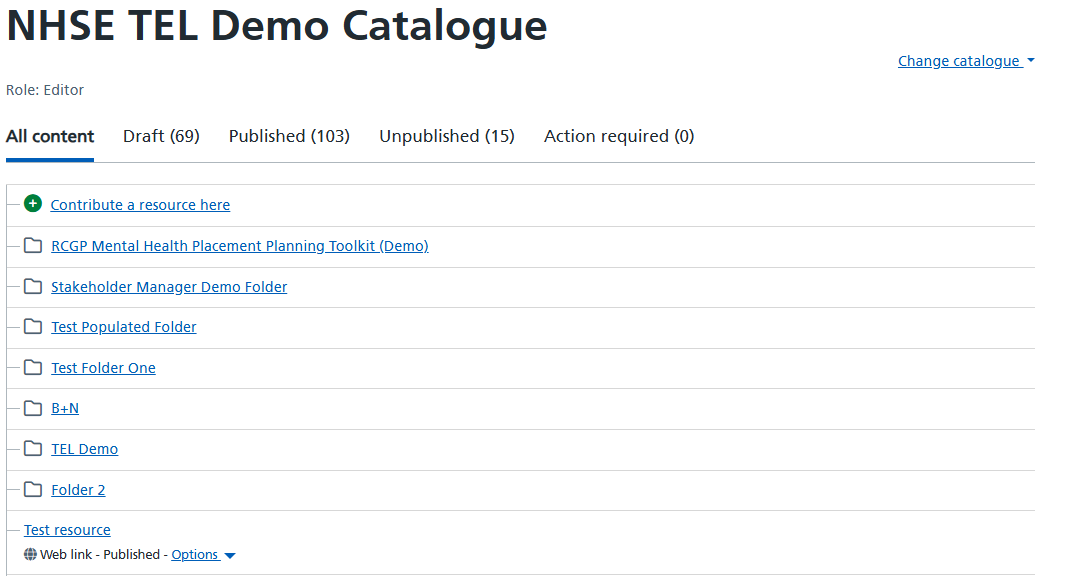Click the Options dropdown arrow
The width and height of the screenshot is (1080, 576).
[x=230, y=555]
